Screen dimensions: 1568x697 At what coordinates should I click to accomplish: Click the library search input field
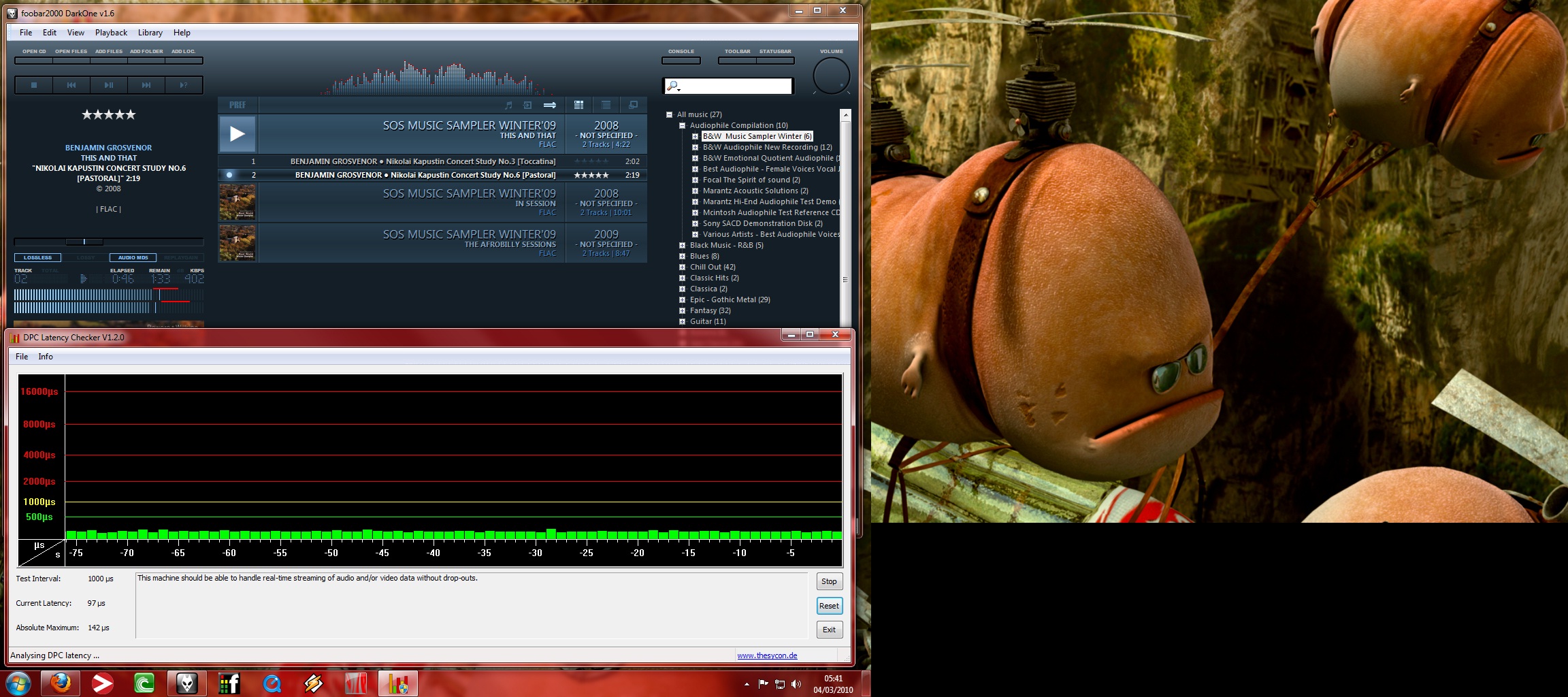pos(728,86)
